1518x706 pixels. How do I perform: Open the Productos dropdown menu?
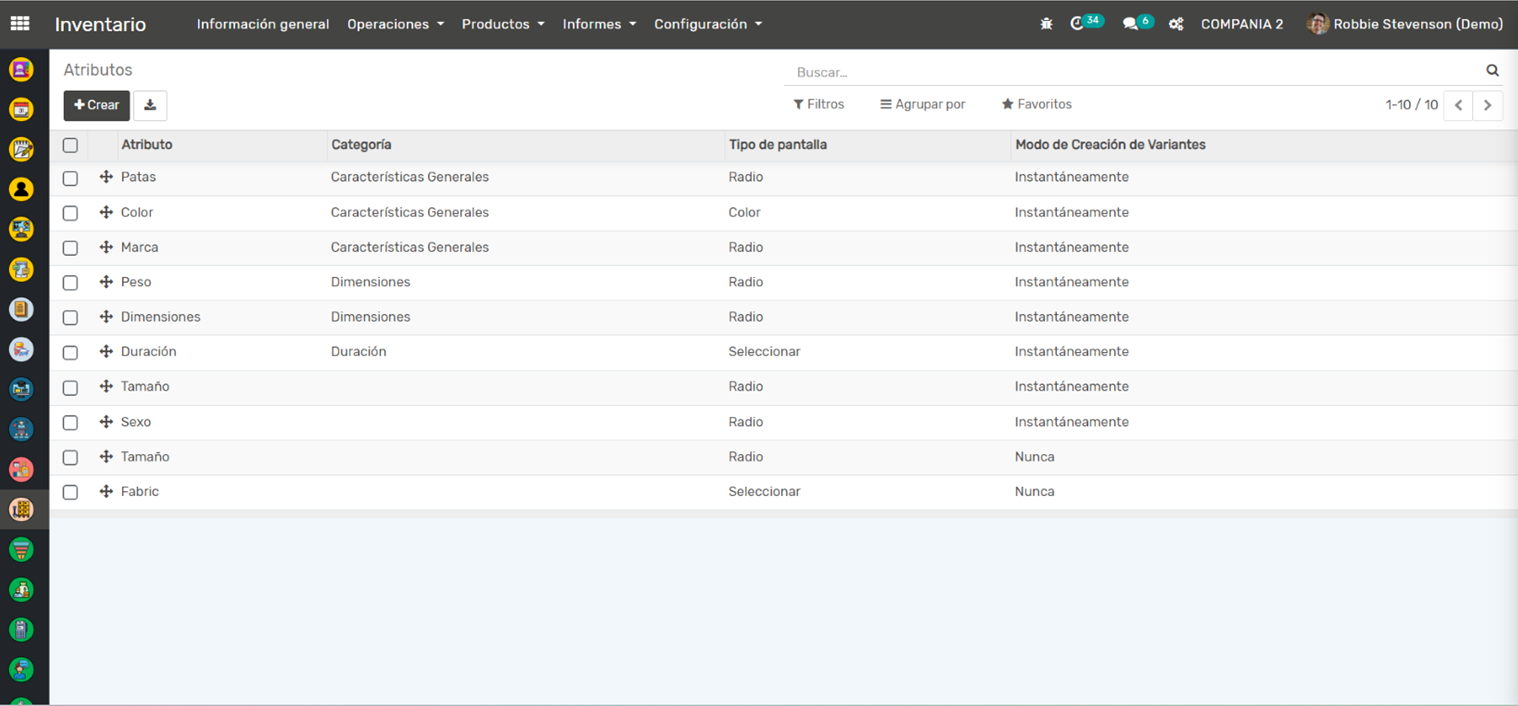point(502,24)
